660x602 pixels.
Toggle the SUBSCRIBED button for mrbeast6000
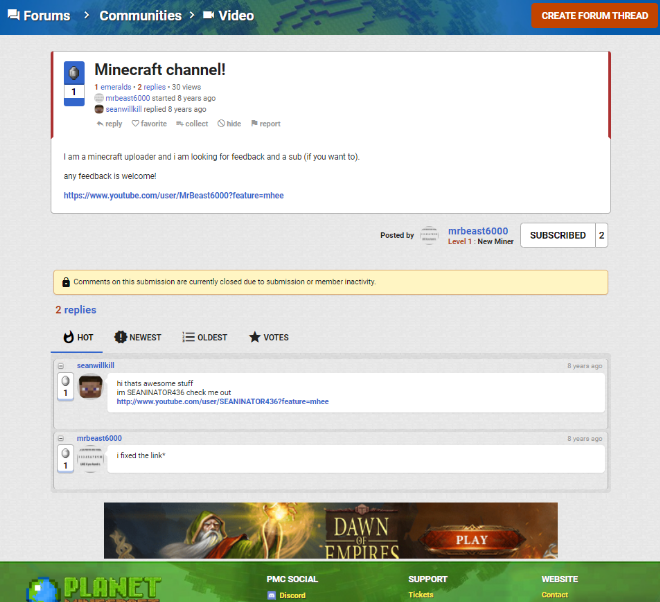(557, 236)
